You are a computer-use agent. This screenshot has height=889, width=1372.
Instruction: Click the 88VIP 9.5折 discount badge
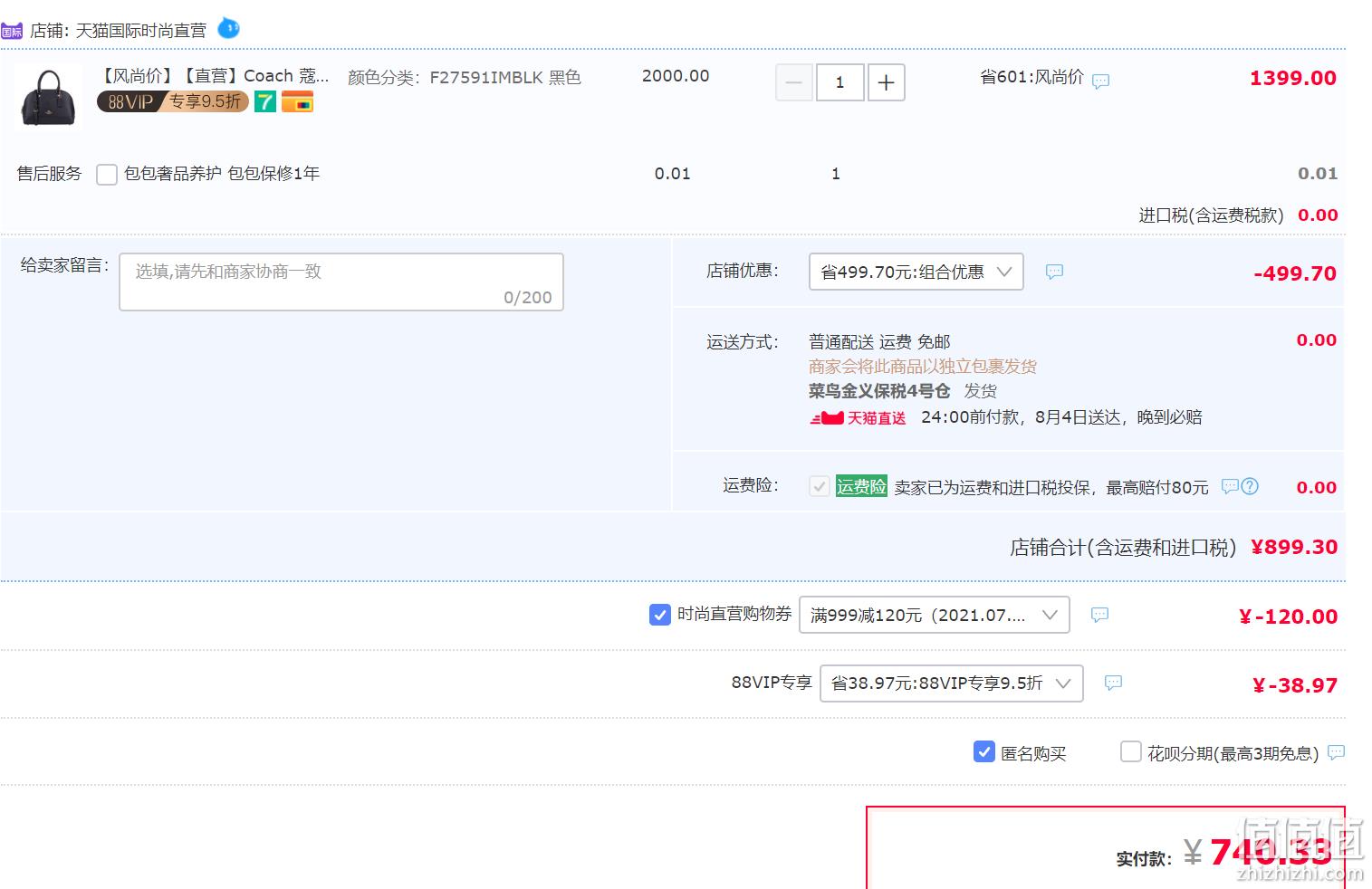click(x=172, y=101)
